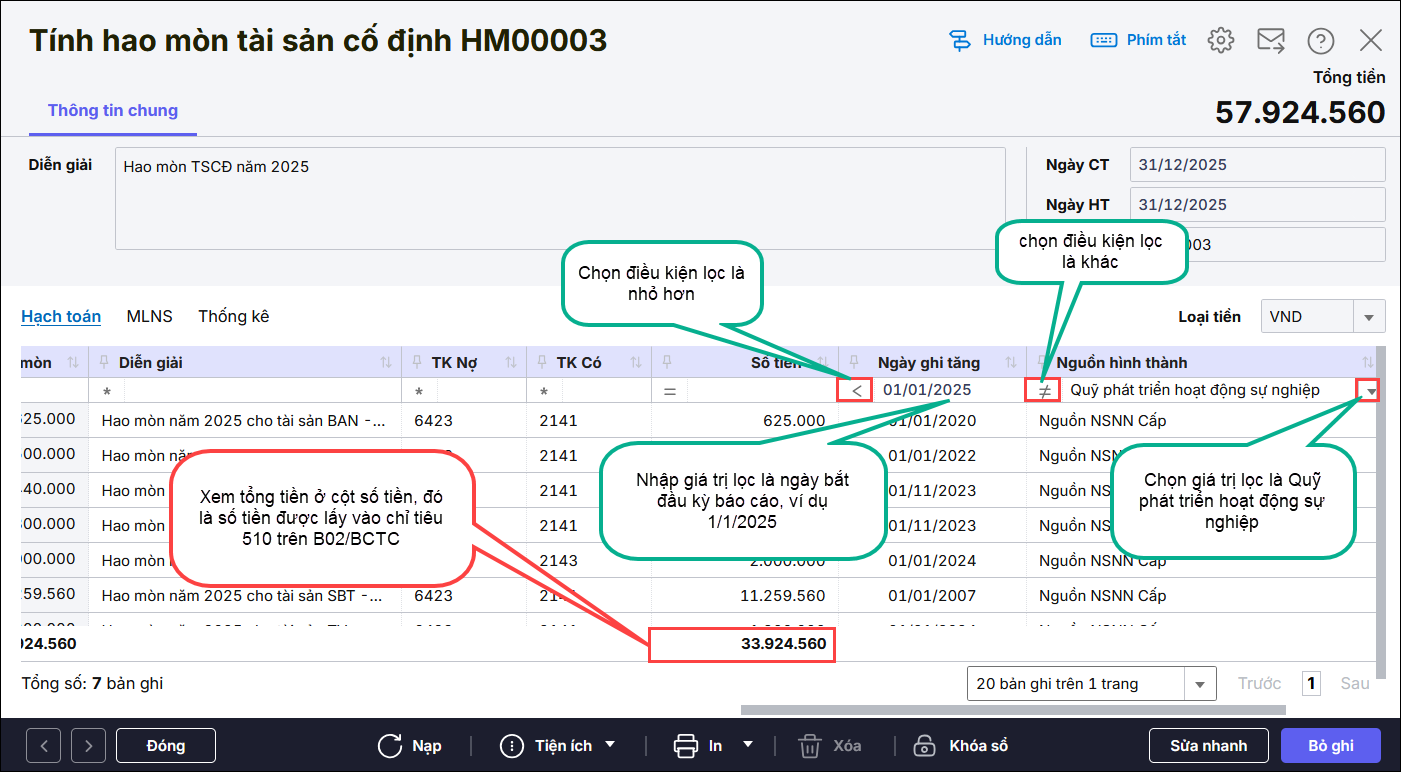Image resolution: width=1401 pixels, height=772 pixels.
Task: Click the Sửa nhanh button
Action: [1209, 746]
